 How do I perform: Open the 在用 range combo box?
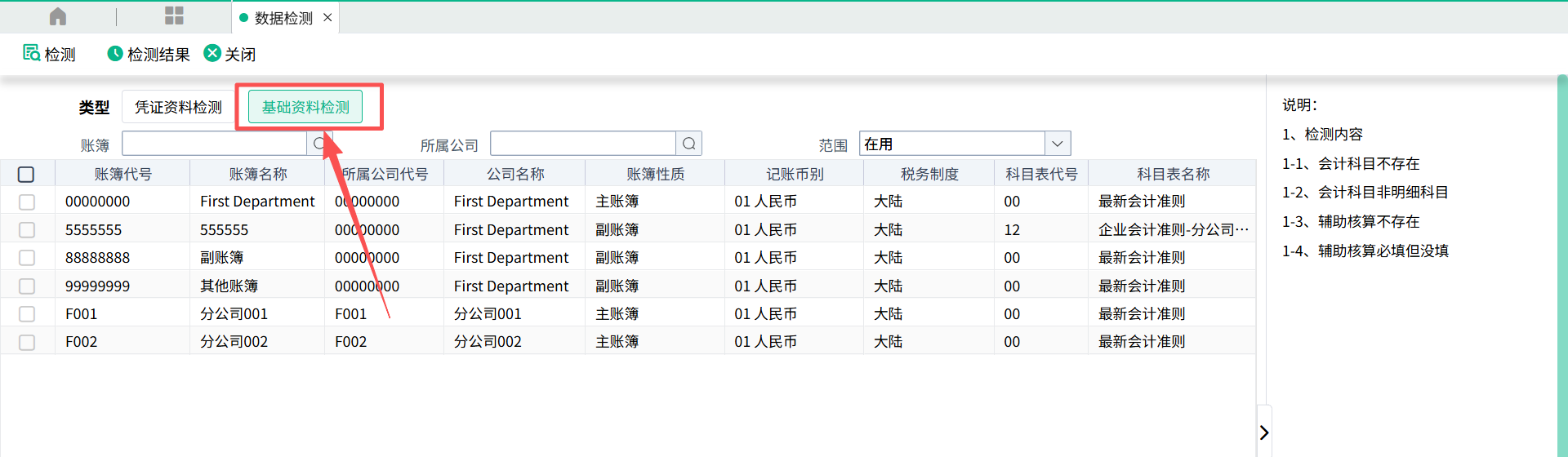click(x=952, y=144)
